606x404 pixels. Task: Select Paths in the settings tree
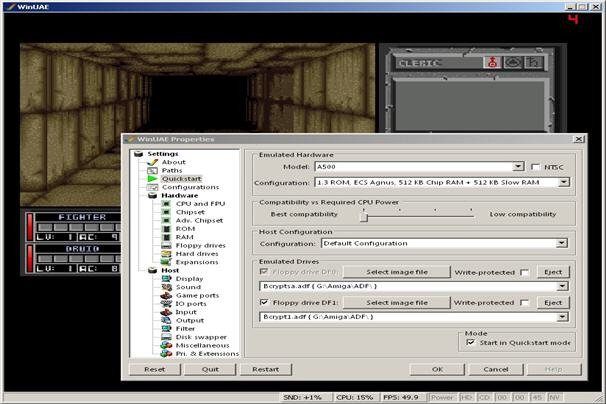coord(172,170)
